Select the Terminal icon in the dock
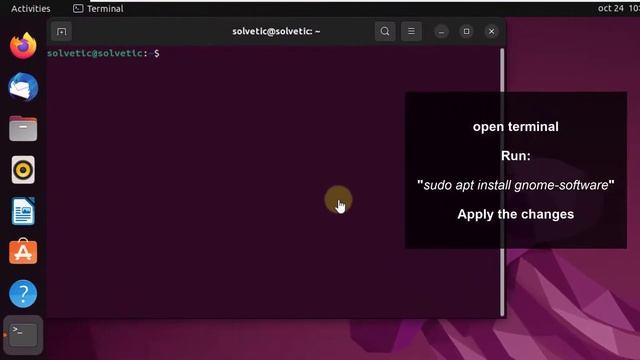 [23, 335]
